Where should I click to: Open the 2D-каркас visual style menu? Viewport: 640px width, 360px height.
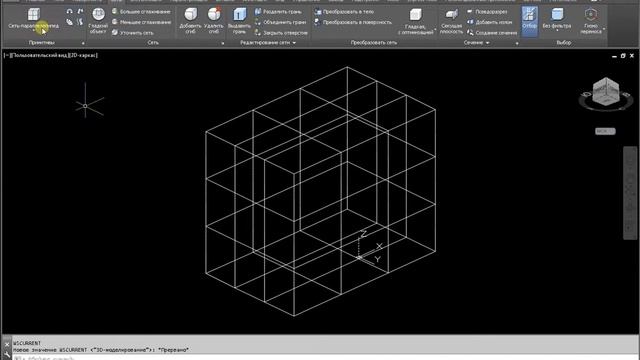click(84, 55)
